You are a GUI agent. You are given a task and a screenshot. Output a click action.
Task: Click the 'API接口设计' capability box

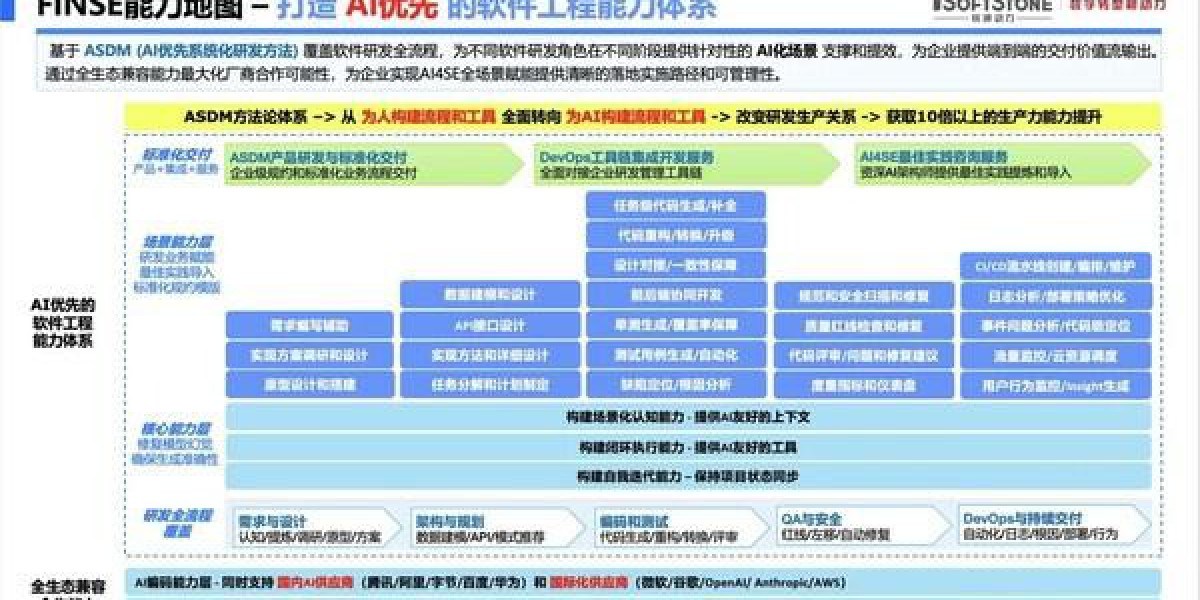pos(490,325)
